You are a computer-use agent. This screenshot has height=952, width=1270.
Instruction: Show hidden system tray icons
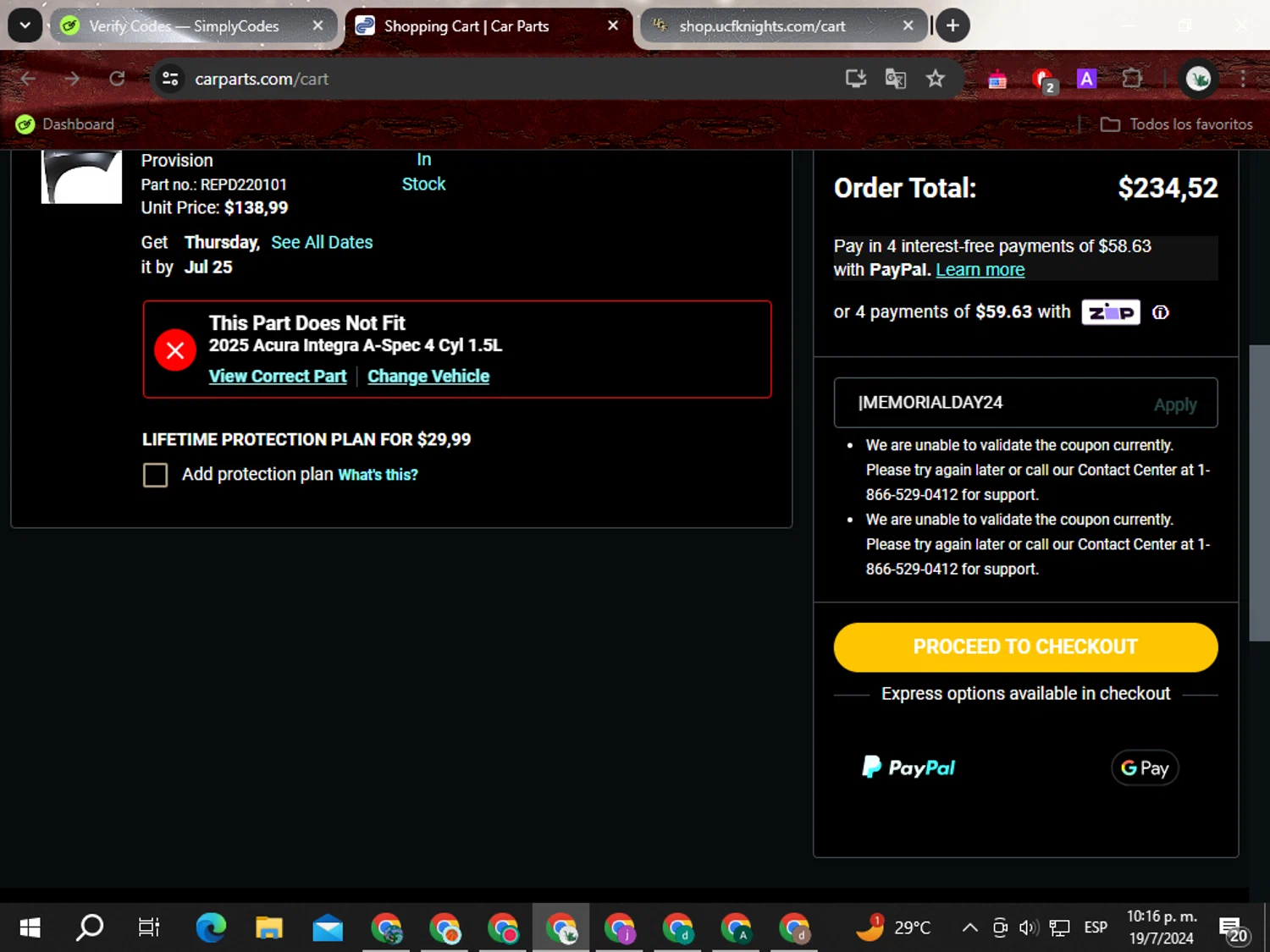969,927
